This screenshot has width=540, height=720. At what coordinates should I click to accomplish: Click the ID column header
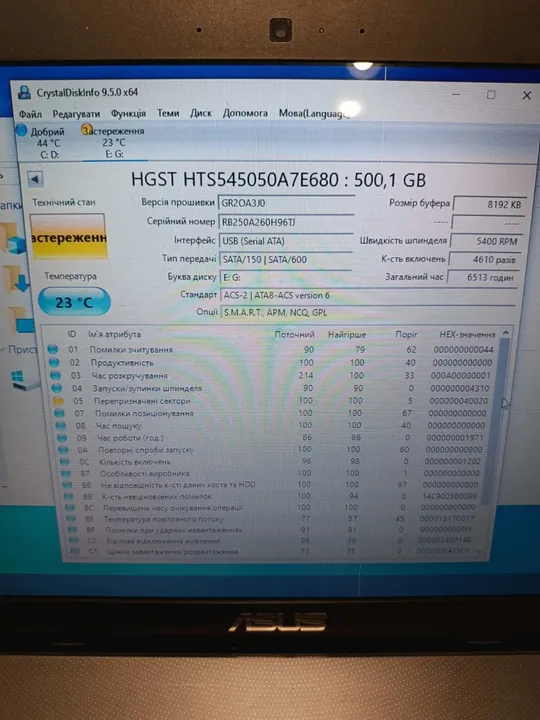pyautogui.click(x=72, y=334)
